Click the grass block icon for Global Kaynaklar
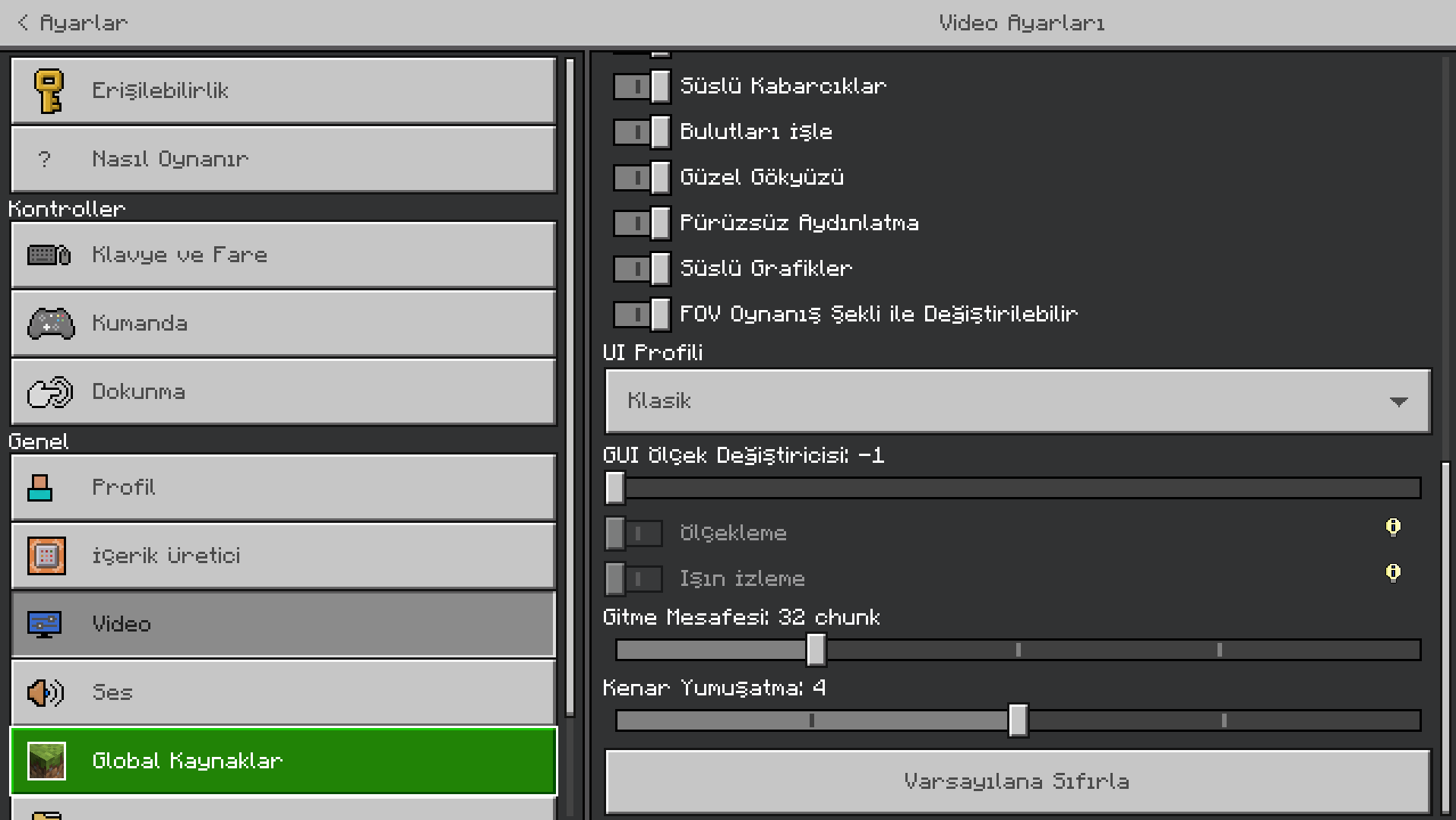The image size is (1456, 820). coord(46,761)
